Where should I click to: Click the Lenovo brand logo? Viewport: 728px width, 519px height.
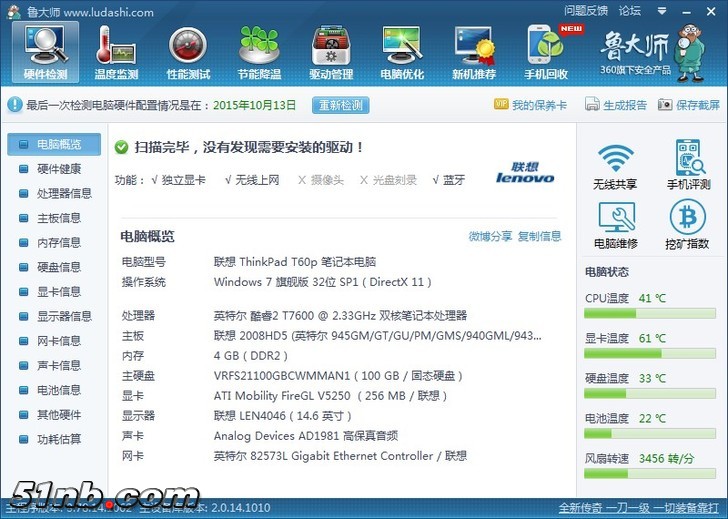(x=525, y=172)
